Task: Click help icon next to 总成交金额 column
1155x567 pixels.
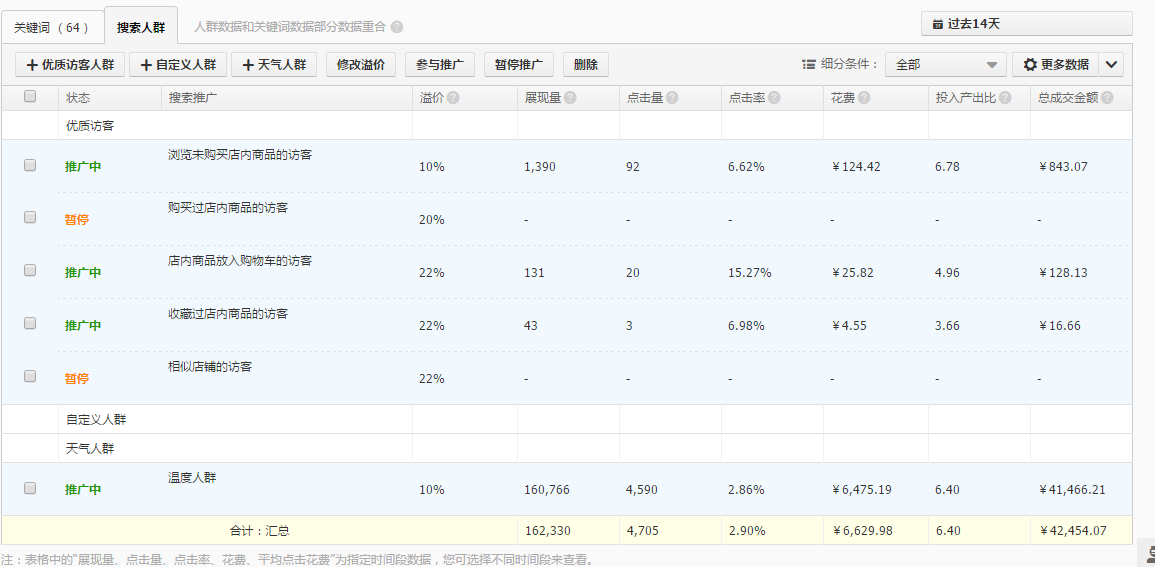Action: tap(1107, 98)
